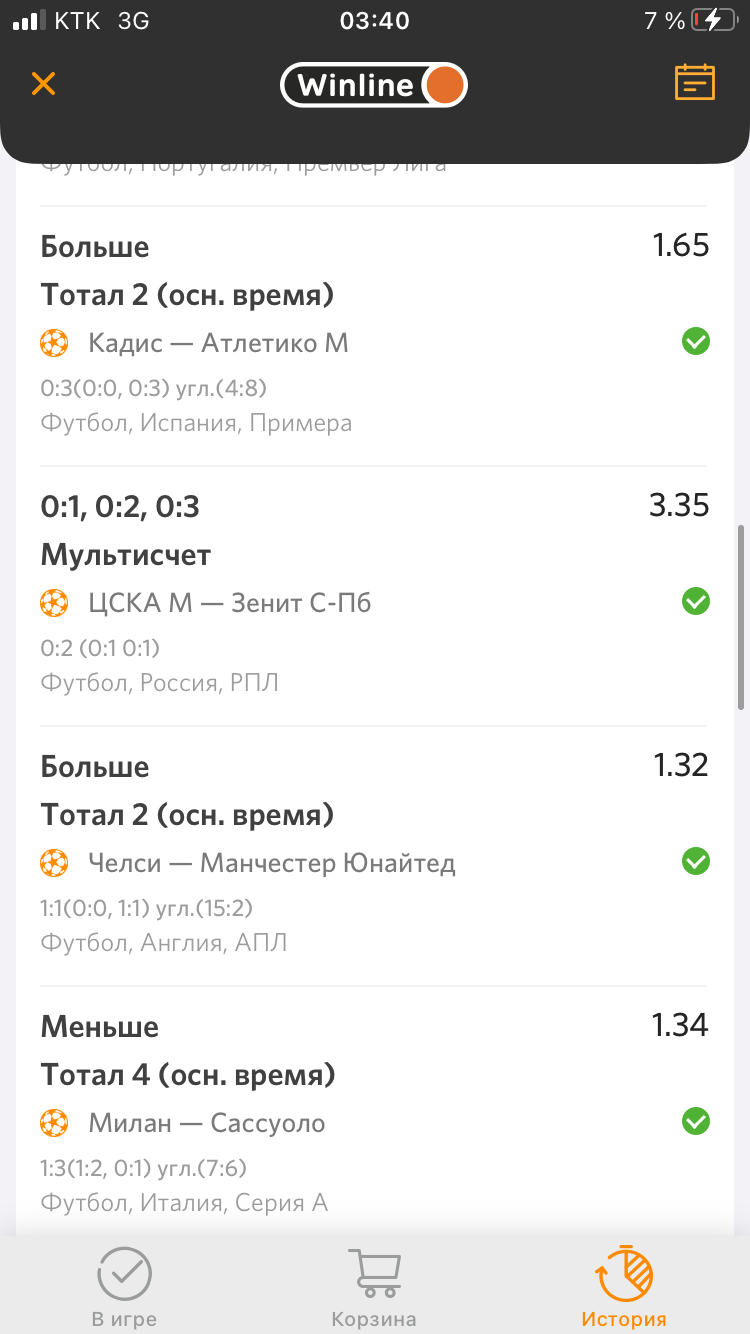Open the Милан — Сассуоло match
750x1334 pixels.
coord(207,1123)
